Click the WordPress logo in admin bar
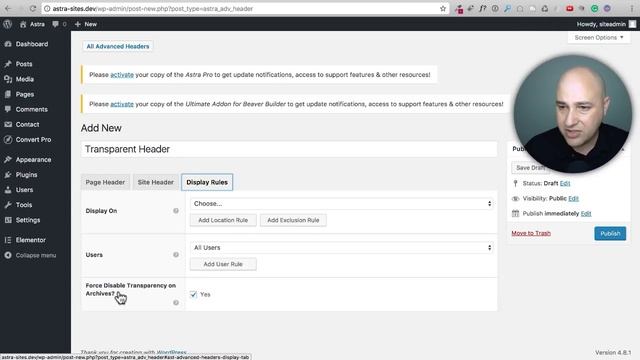Viewport: 640px width, 360px height. tap(7, 24)
